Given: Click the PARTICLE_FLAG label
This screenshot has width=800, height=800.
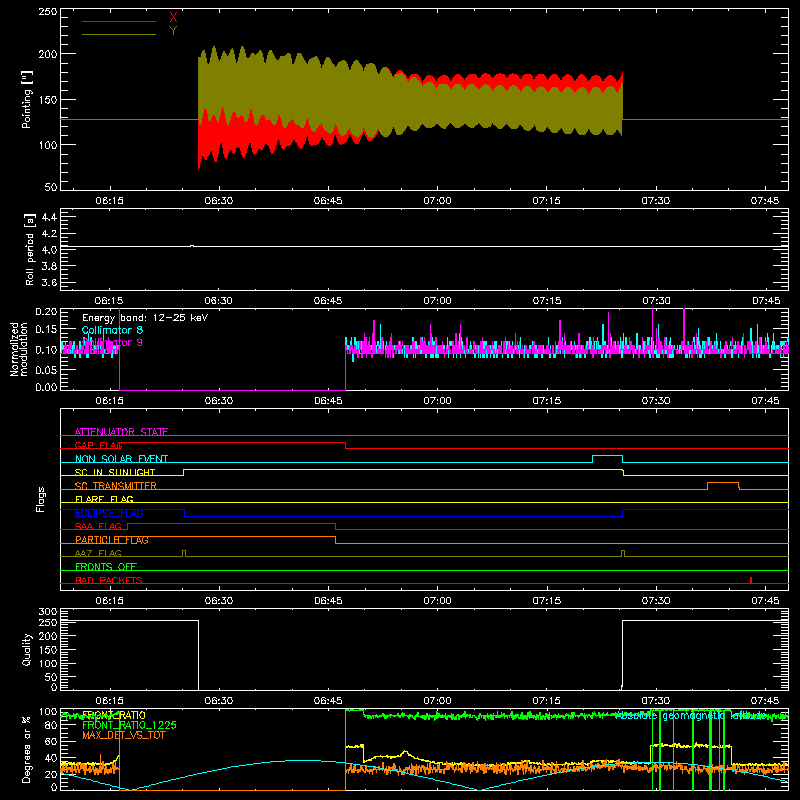Looking at the screenshot, I should click(x=112, y=540).
